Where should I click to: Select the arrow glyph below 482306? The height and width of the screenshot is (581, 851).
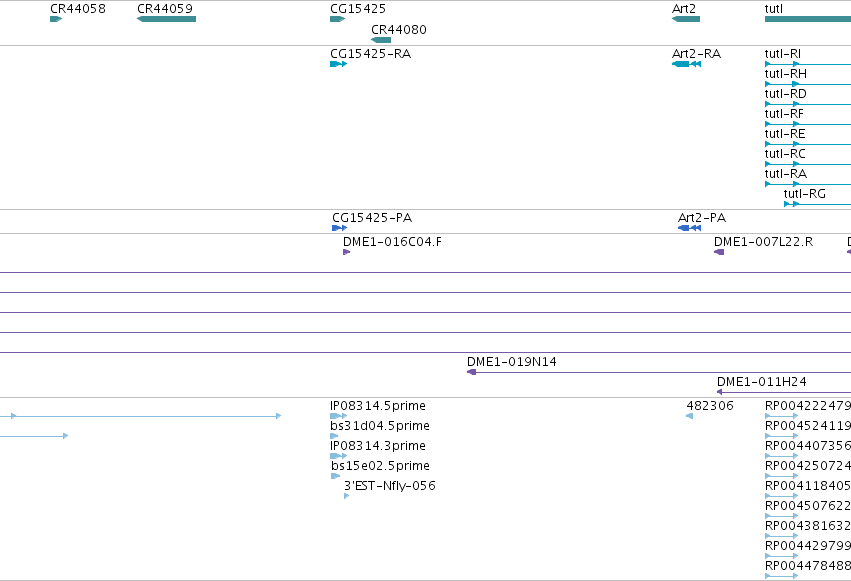pyautogui.click(x=689, y=416)
